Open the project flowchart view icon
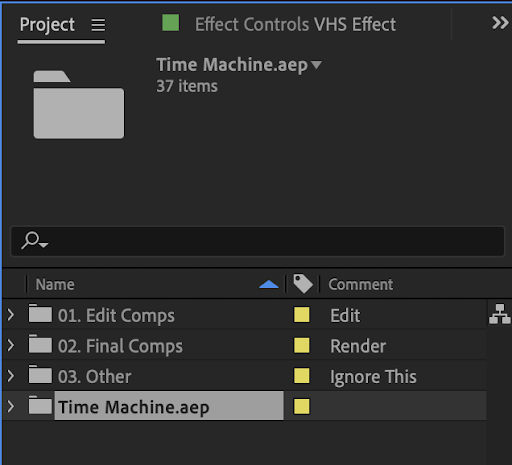This screenshot has width=512, height=465. tap(500, 314)
